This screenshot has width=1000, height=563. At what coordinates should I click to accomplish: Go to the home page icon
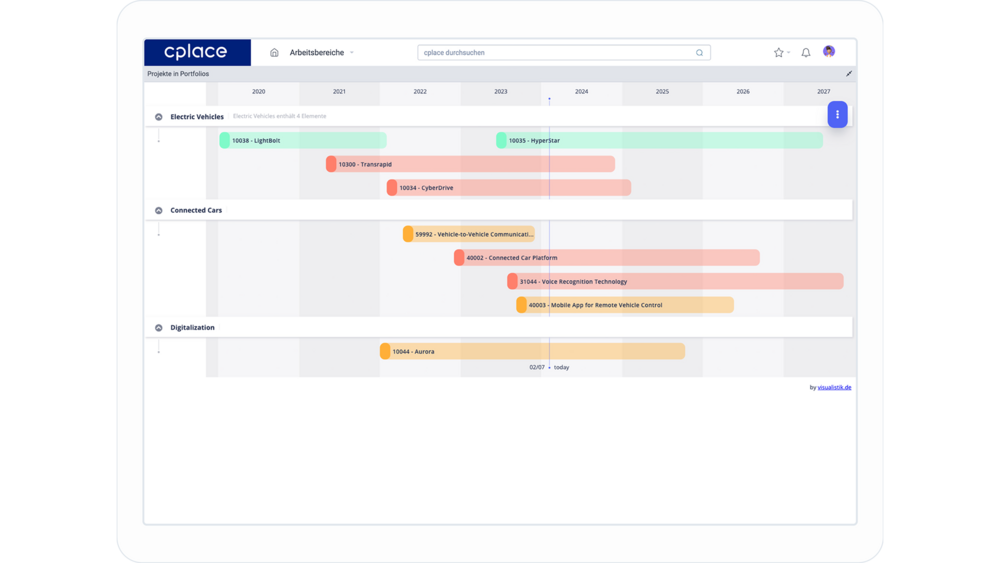pos(274,53)
